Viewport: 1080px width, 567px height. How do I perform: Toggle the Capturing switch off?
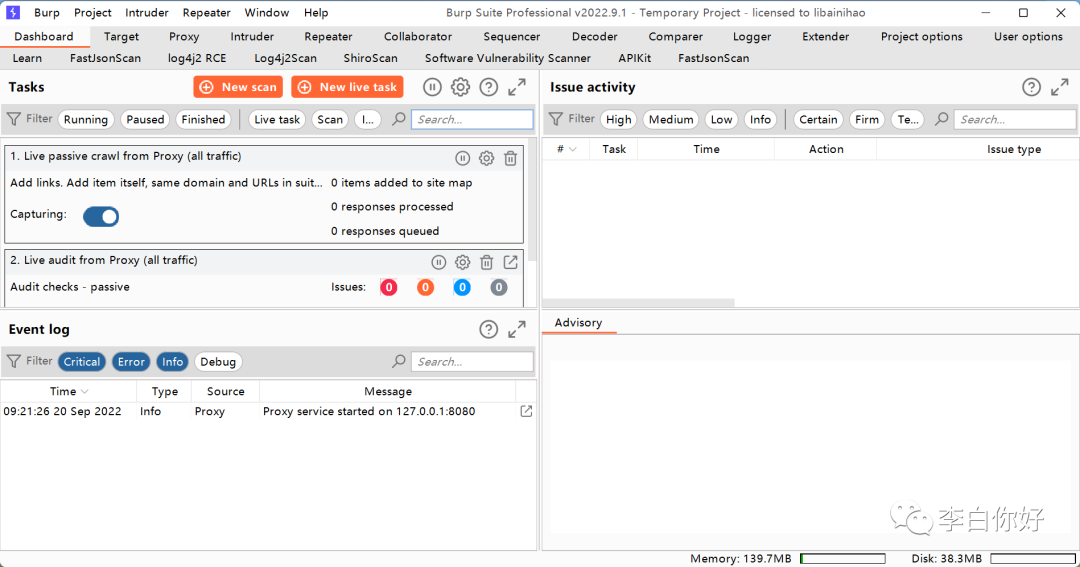[x=101, y=216]
